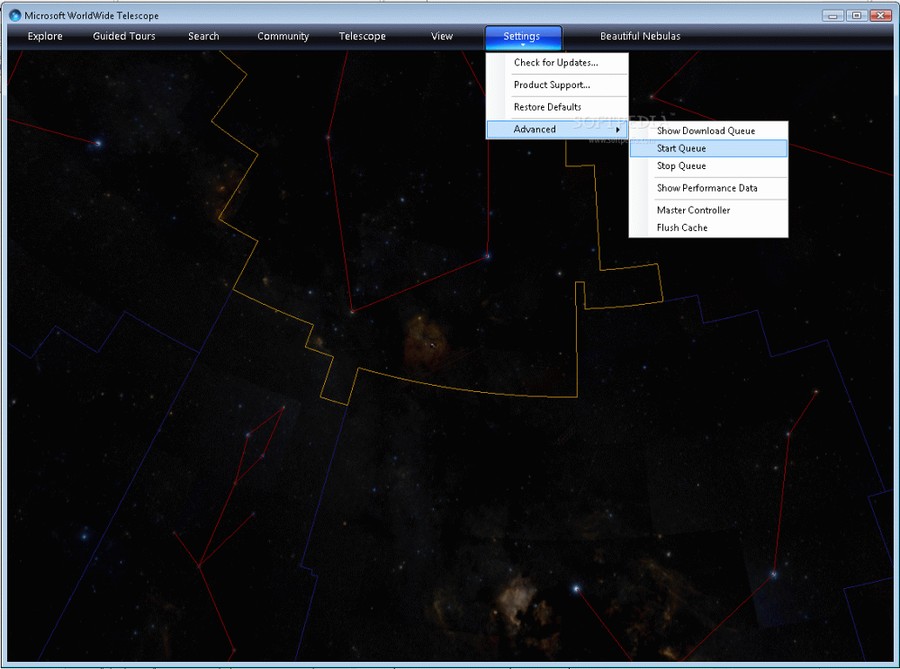Click the Settings tab

point(523,37)
